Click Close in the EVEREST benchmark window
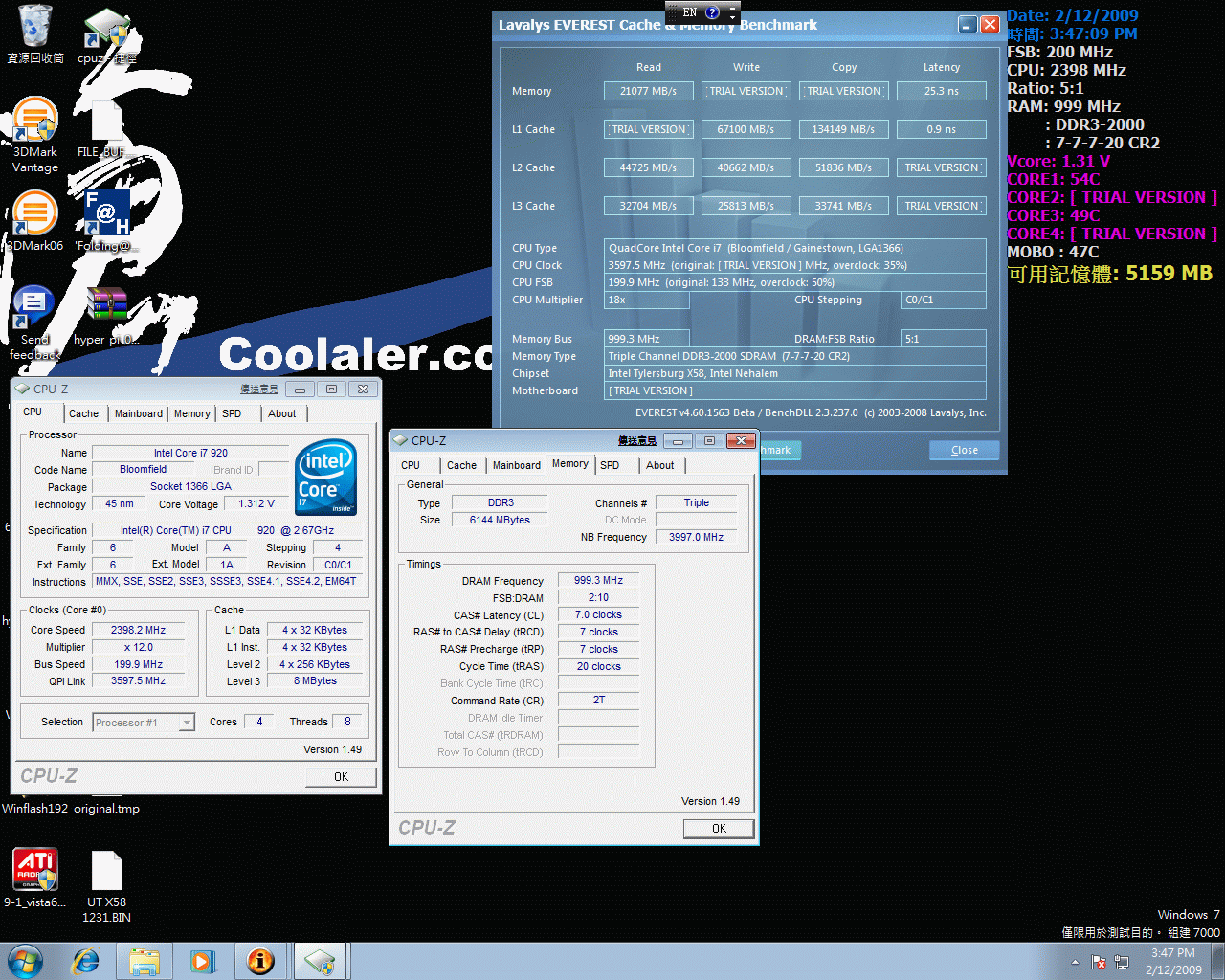Image resolution: width=1225 pixels, height=980 pixels. point(964,450)
